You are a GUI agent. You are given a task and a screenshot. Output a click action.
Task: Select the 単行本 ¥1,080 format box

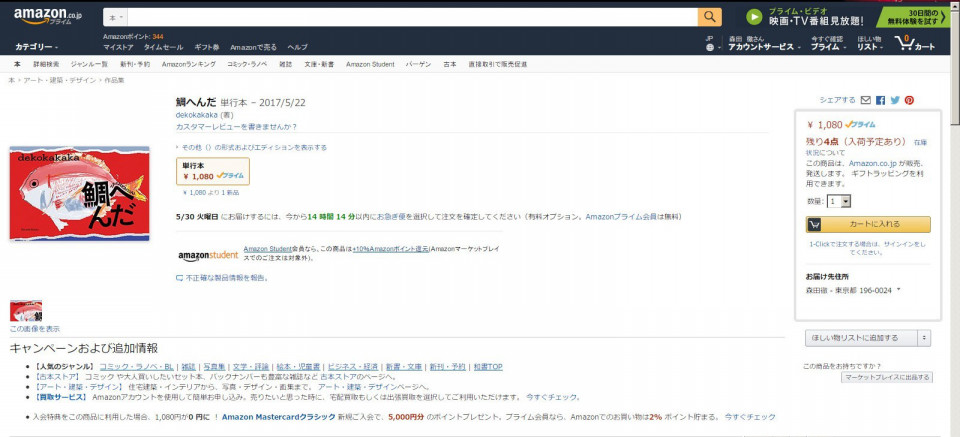212,171
